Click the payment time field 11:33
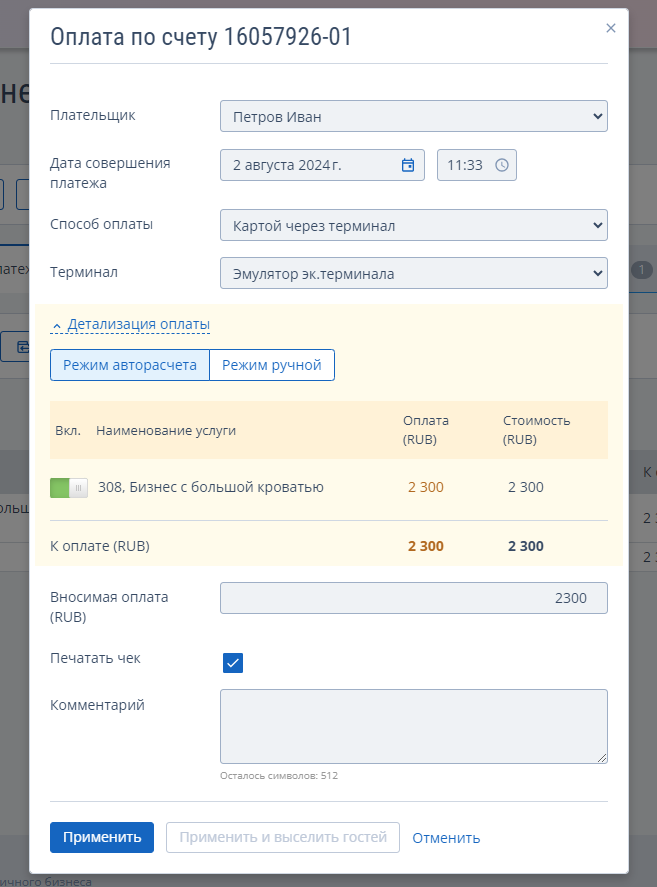 pos(476,165)
